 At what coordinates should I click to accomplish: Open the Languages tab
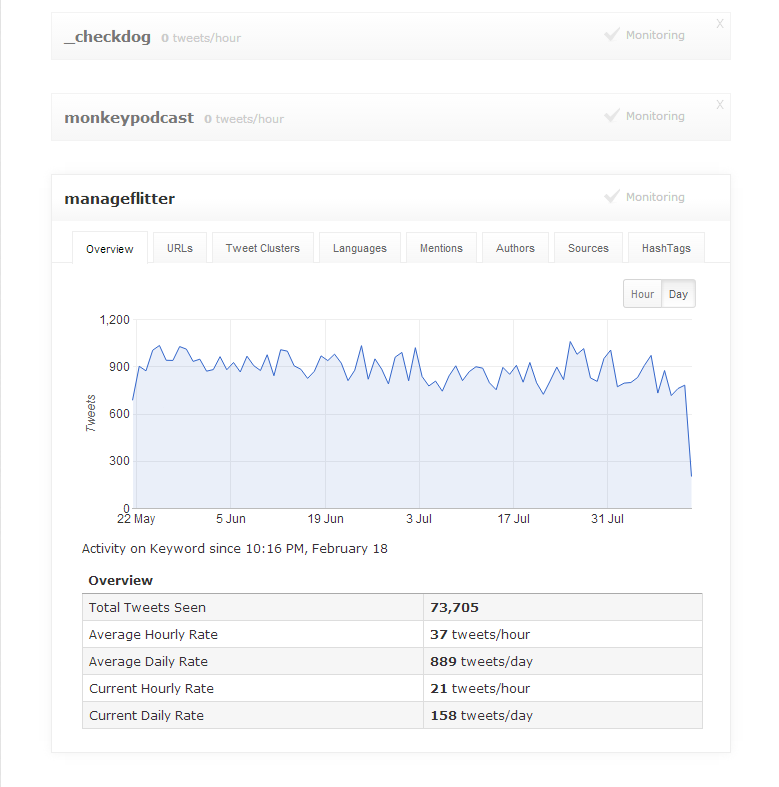360,248
